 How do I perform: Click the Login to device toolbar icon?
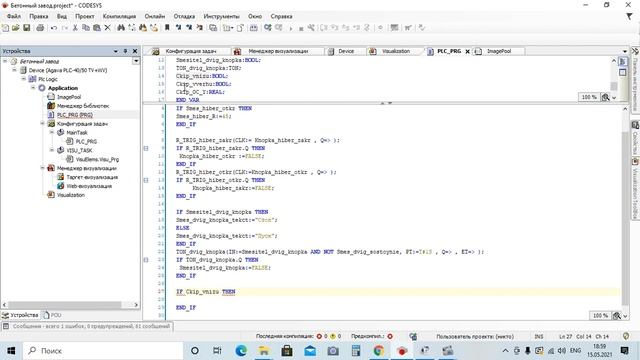tap(268, 28)
